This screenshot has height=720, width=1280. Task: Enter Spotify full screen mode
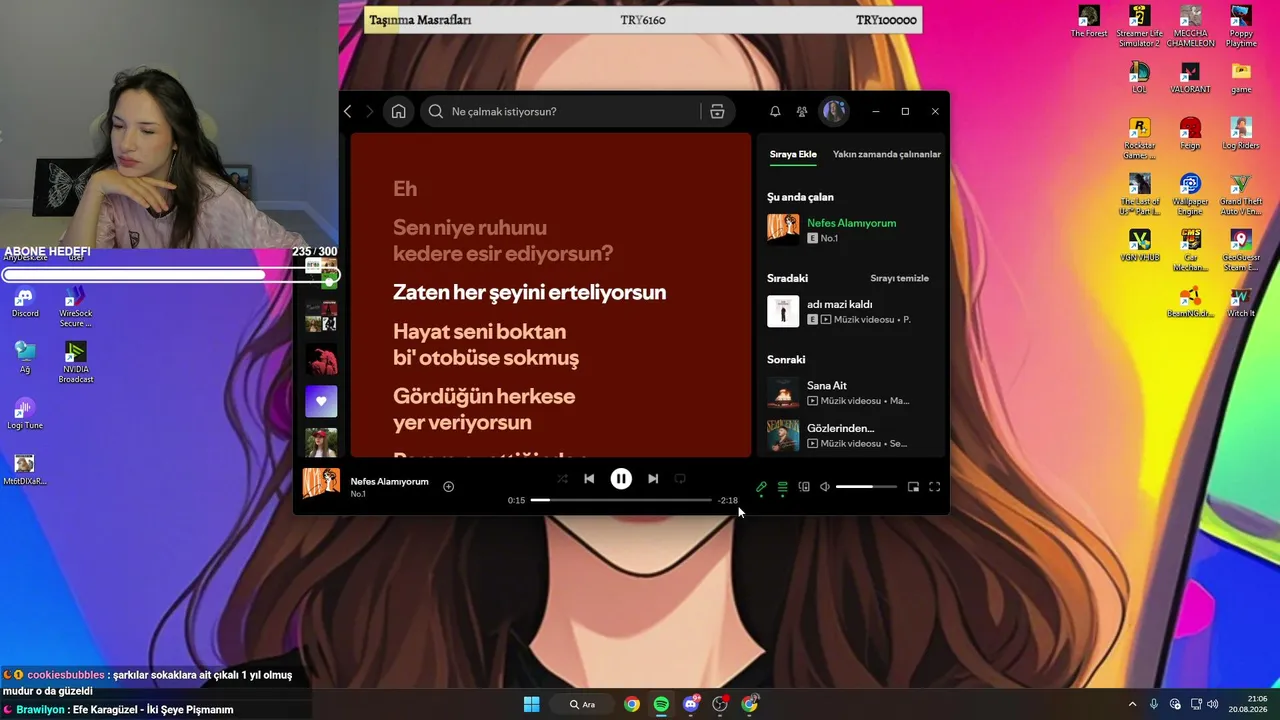935,487
